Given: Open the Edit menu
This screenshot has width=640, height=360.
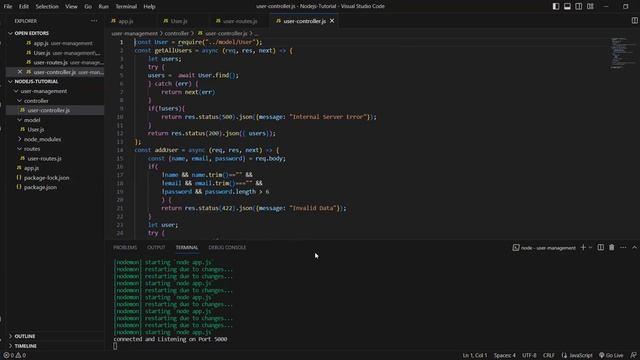Looking at the screenshot, I should click(x=24, y=7).
